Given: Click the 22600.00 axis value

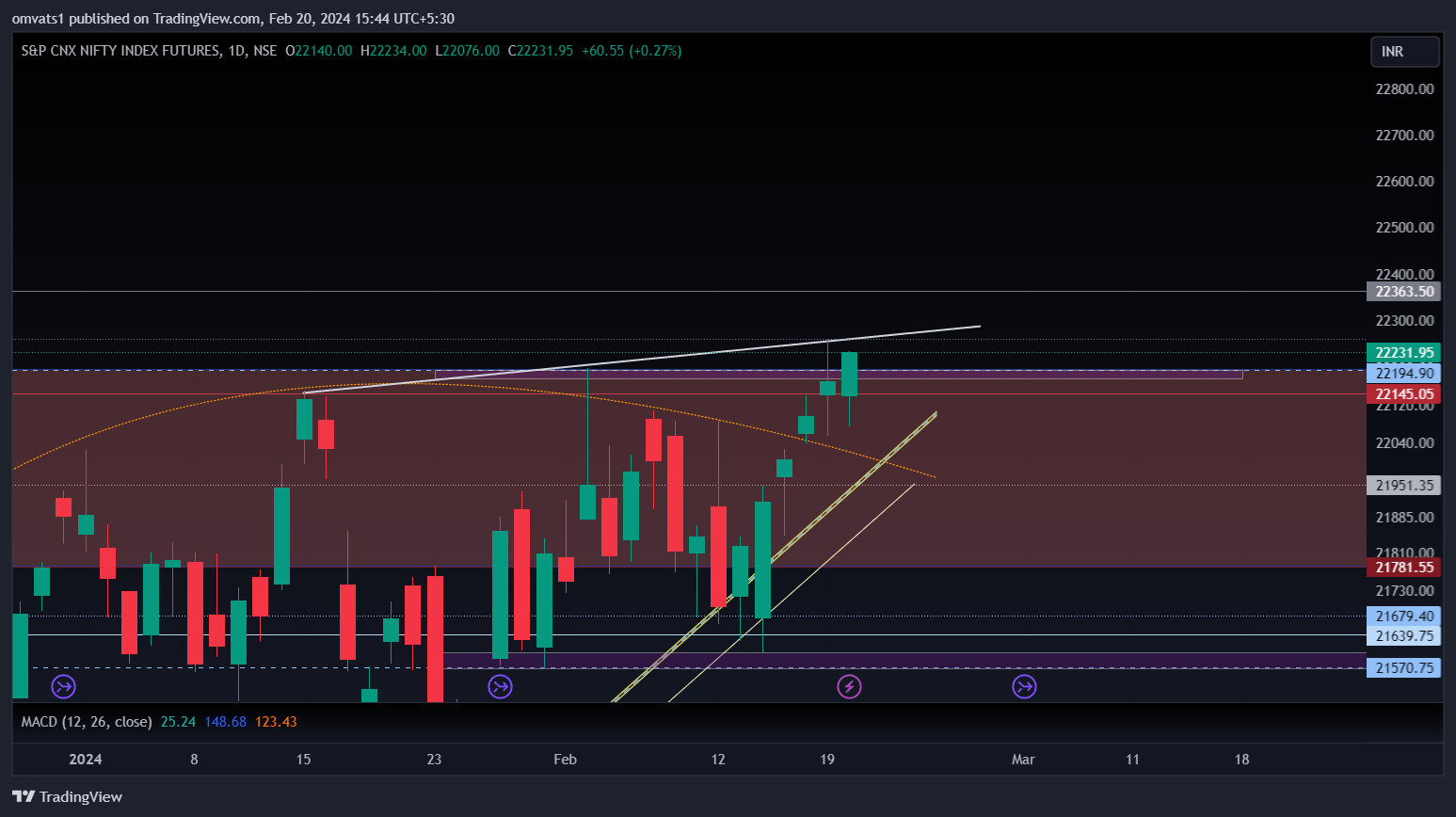Looking at the screenshot, I should click(x=1404, y=182).
